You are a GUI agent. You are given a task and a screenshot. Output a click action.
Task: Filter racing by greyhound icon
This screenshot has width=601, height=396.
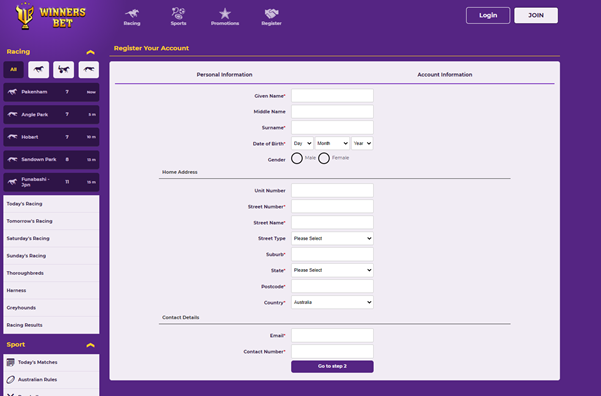point(89,70)
